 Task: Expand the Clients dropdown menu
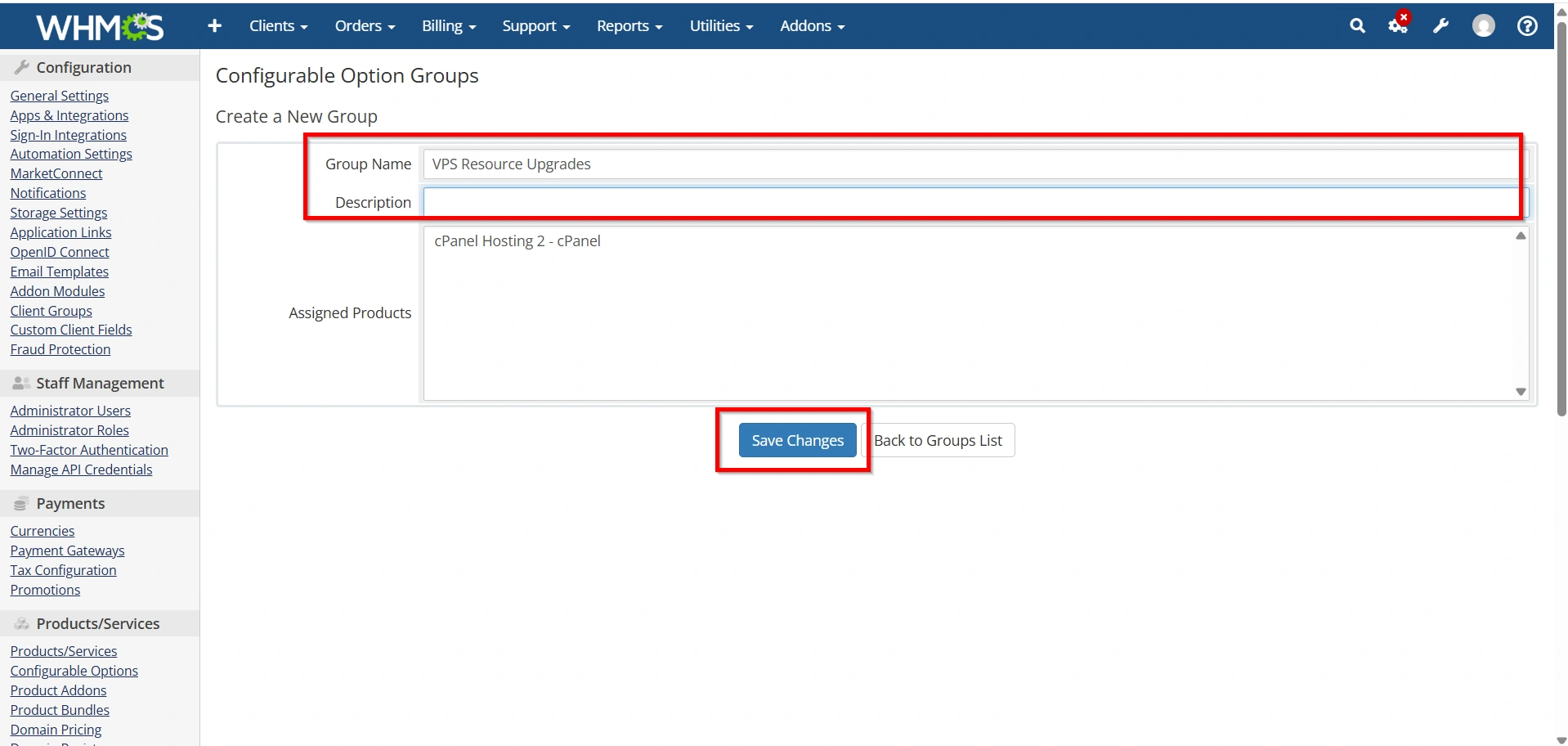pyautogui.click(x=278, y=26)
